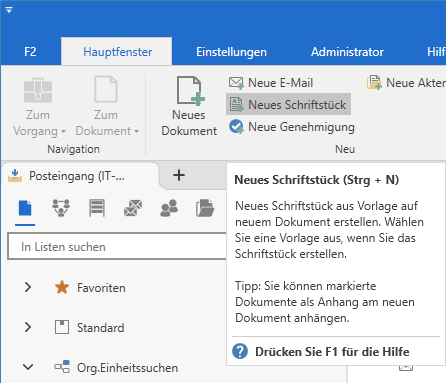Select the envelopes correspondence view icon
Screen dimensions: 446x383
133,208
